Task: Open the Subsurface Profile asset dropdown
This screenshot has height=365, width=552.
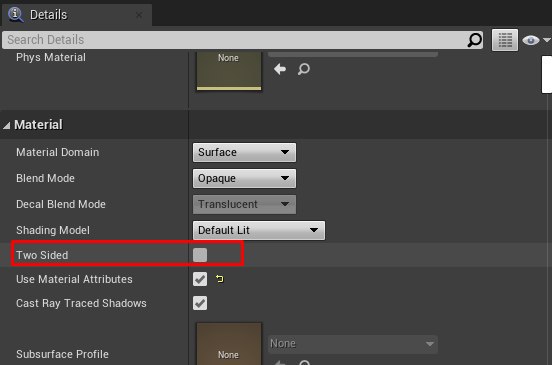Action: [x=353, y=344]
